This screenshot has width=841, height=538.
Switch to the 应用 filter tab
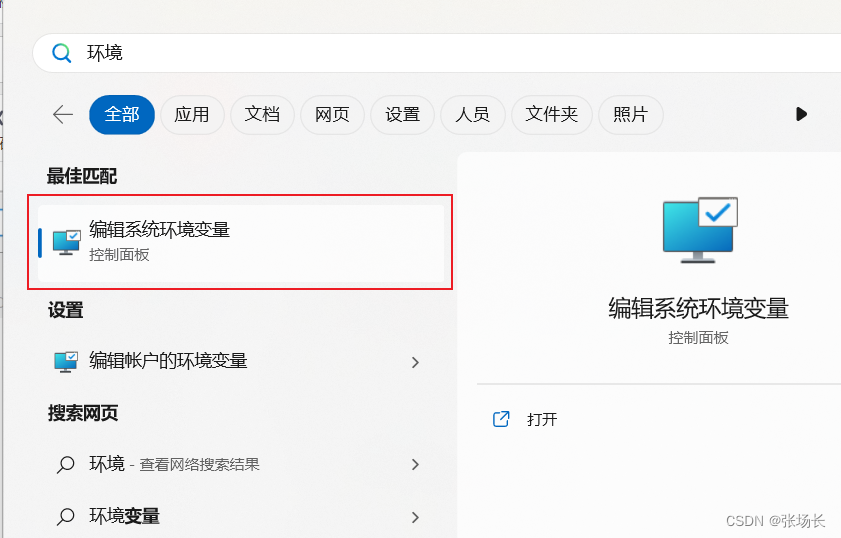tap(192, 115)
